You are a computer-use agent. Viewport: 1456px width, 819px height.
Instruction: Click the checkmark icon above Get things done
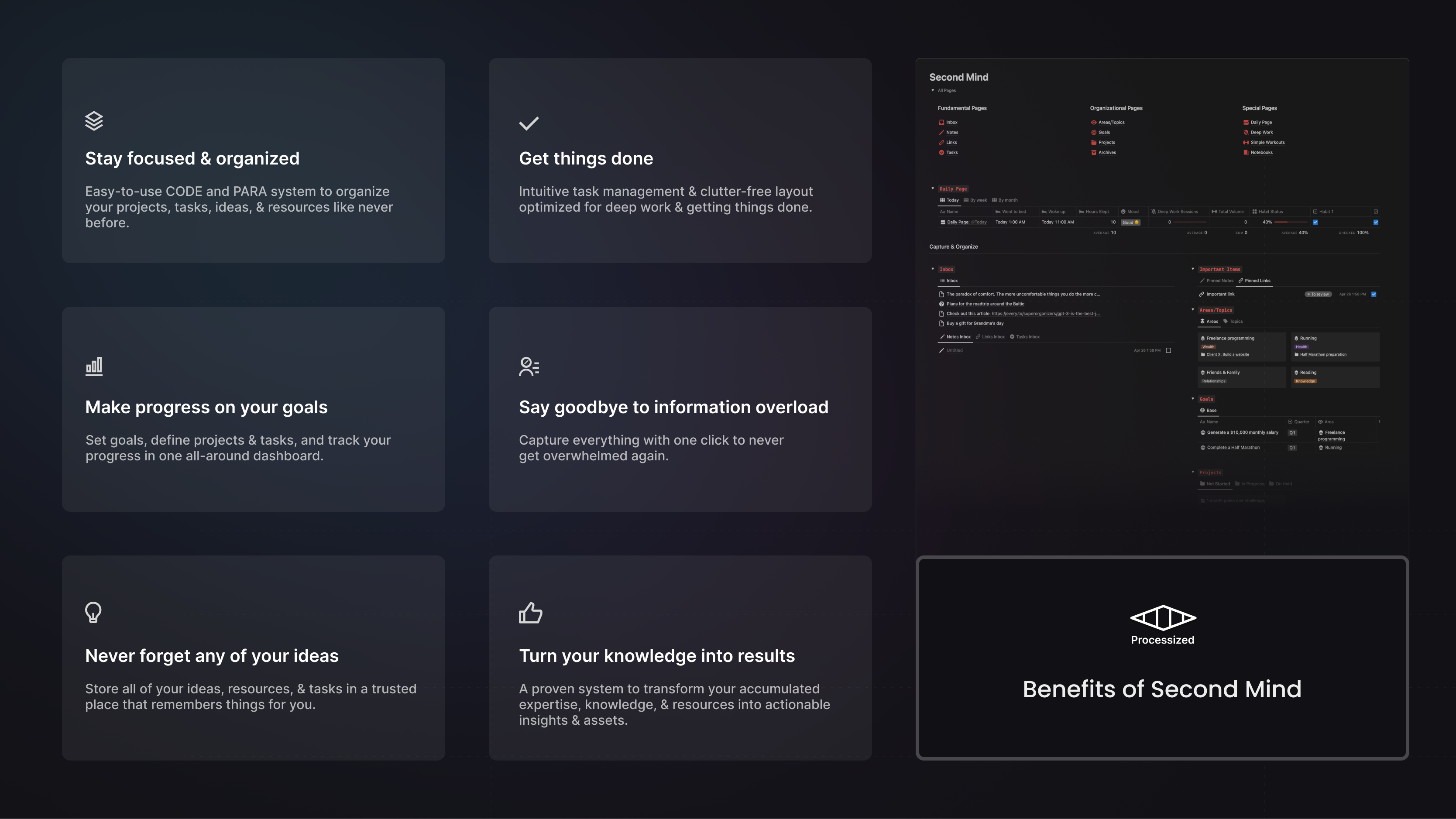coord(529,123)
